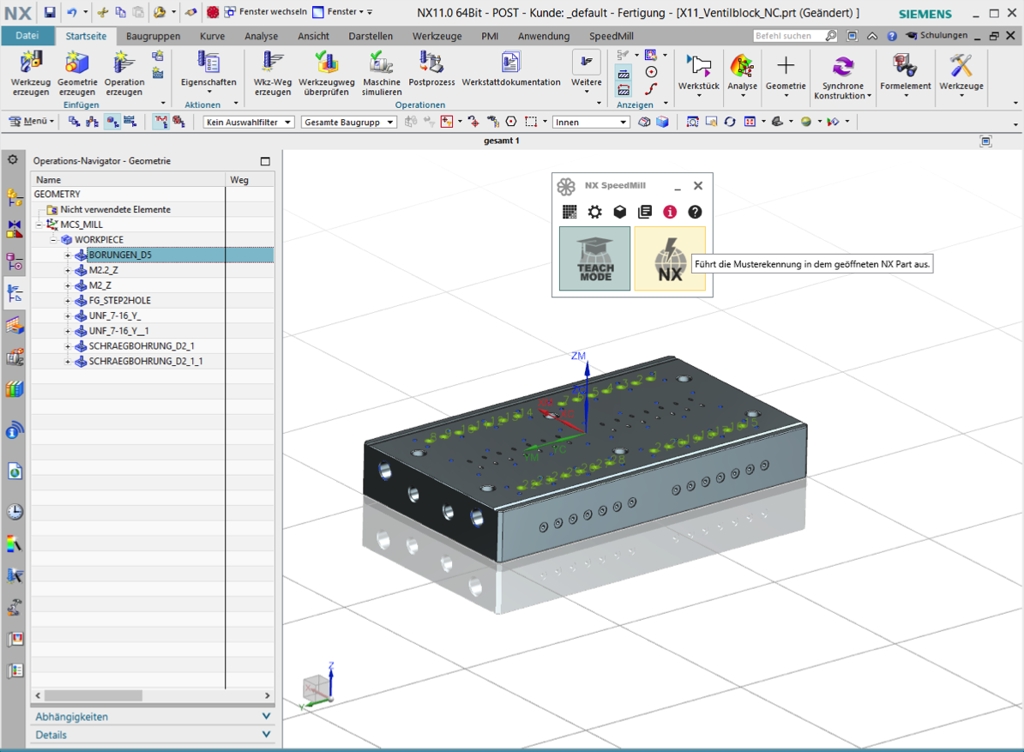Close the NX SpeedMill dialog
This screenshot has height=752, width=1024.
click(x=697, y=185)
